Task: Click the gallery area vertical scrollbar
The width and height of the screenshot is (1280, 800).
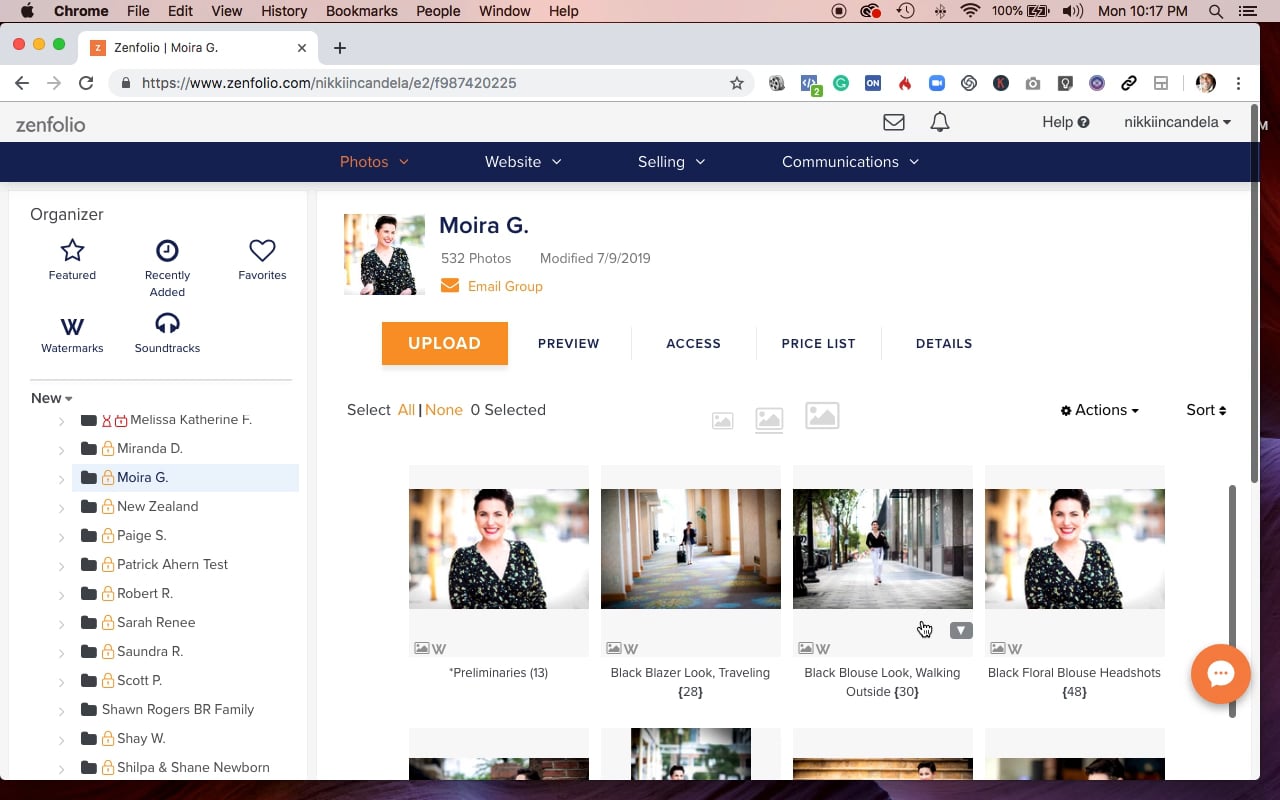Action: [1232, 601]
